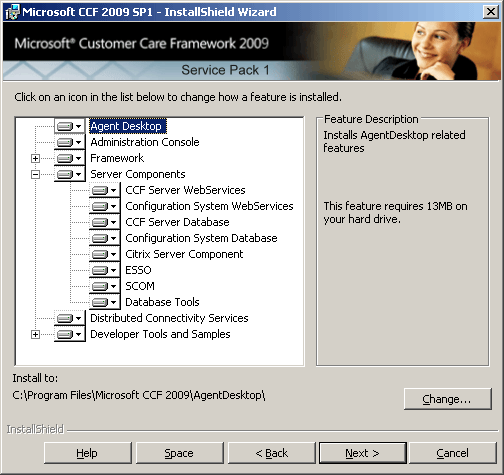Open the CCF Server Database install dropdown
This screenshot has width=504, height=475.
pos(104,222)
